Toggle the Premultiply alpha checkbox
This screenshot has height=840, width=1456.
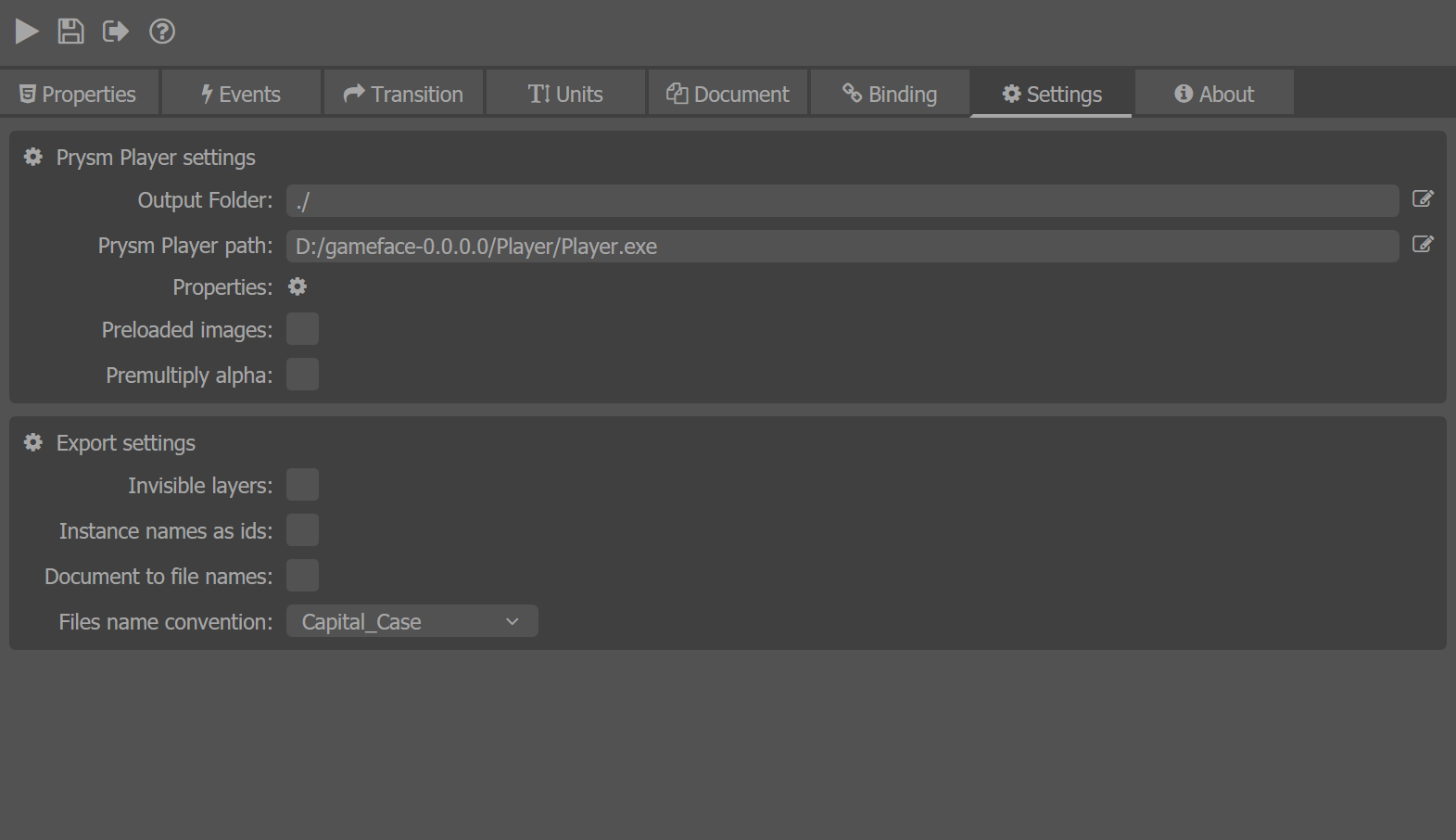tap(302, 375)
